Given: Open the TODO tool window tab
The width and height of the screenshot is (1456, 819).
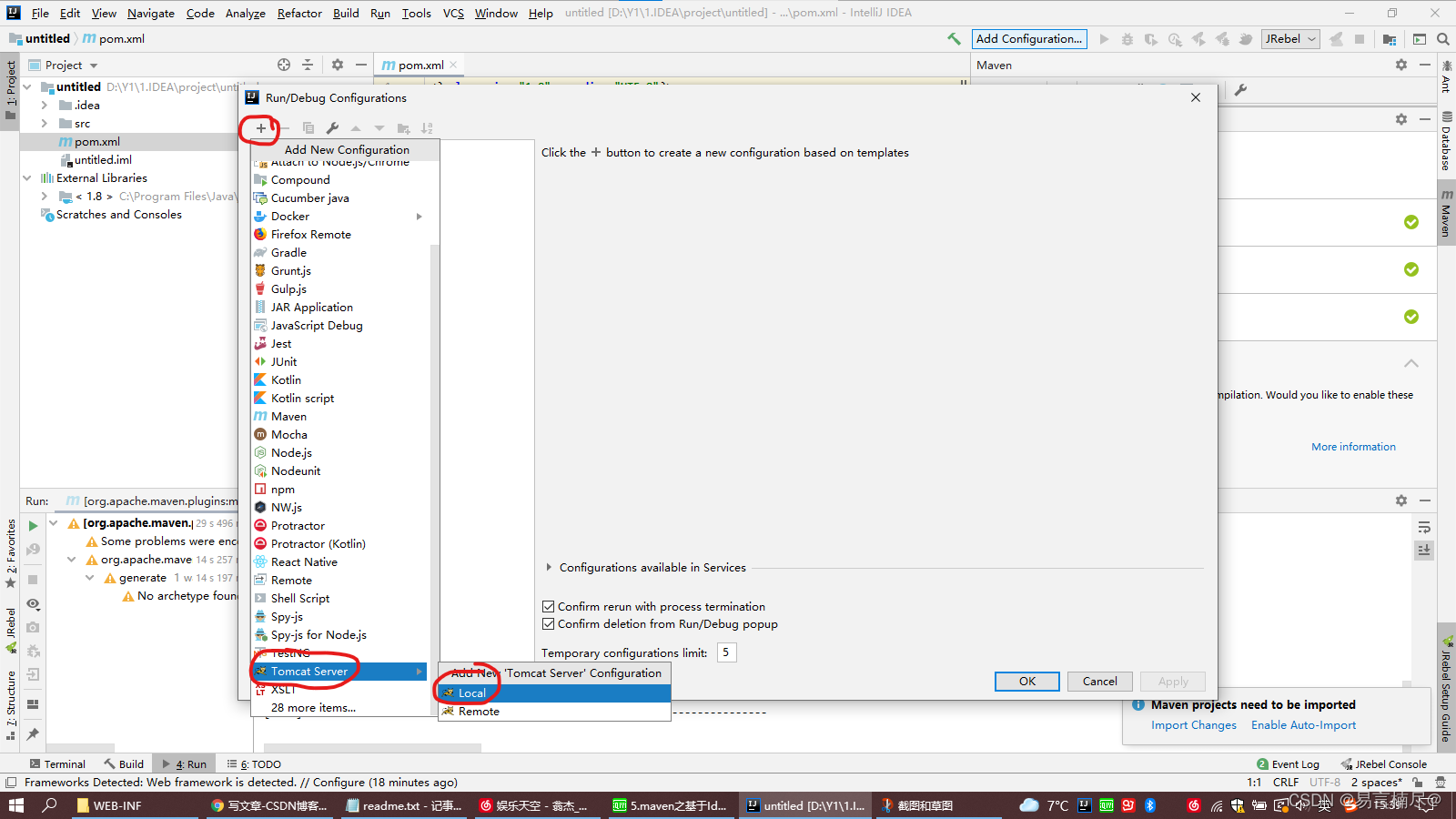Looking at the screenshot, I should tap(254, 764).
